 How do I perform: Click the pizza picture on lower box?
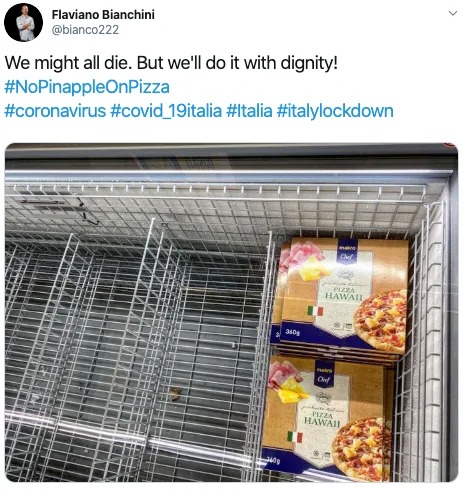click(362, 449)
